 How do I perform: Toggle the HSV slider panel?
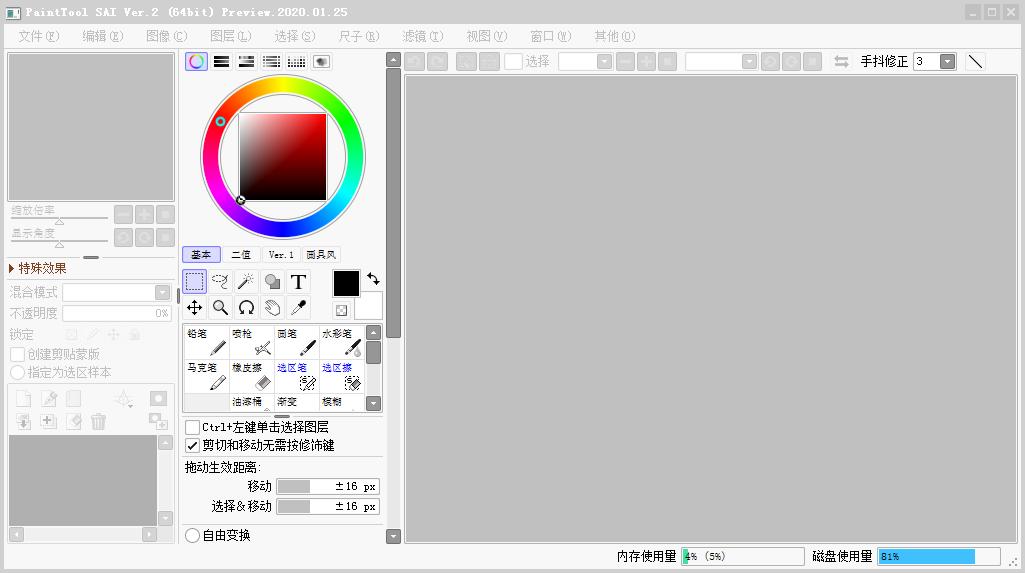pyautogui.click(x=246, y=61)
